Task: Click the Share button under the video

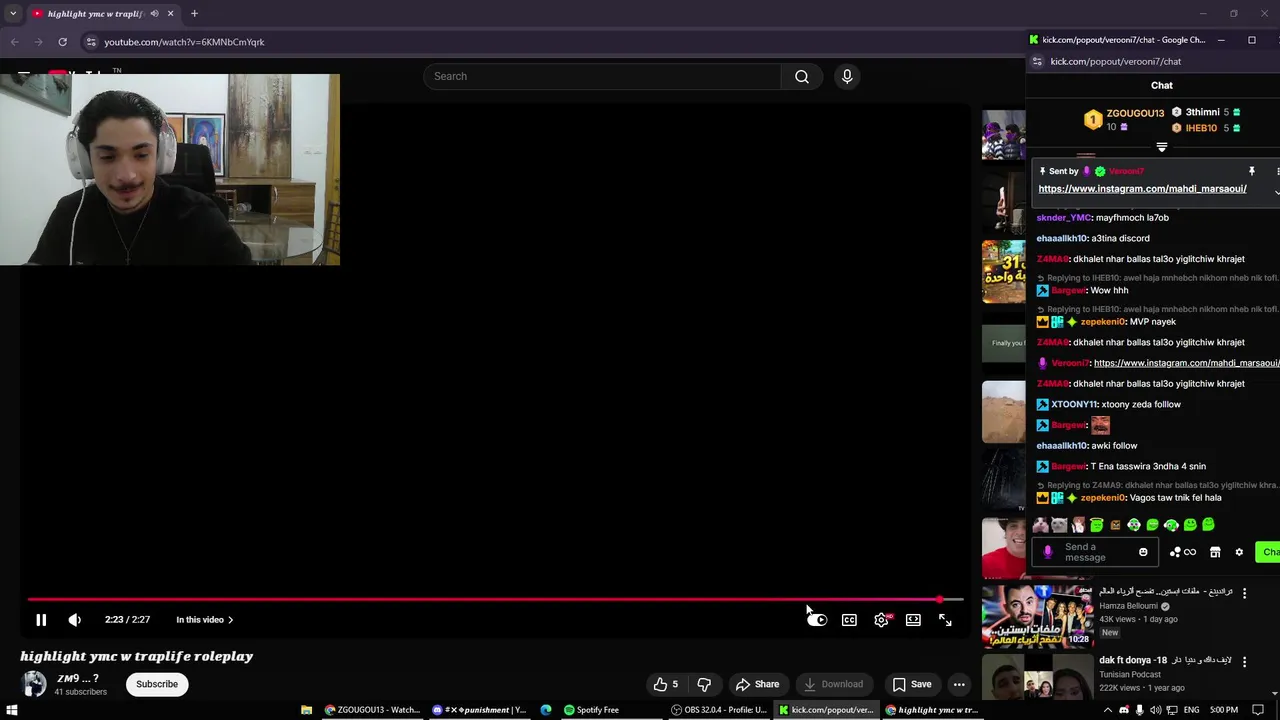Action: pos(757,684)
